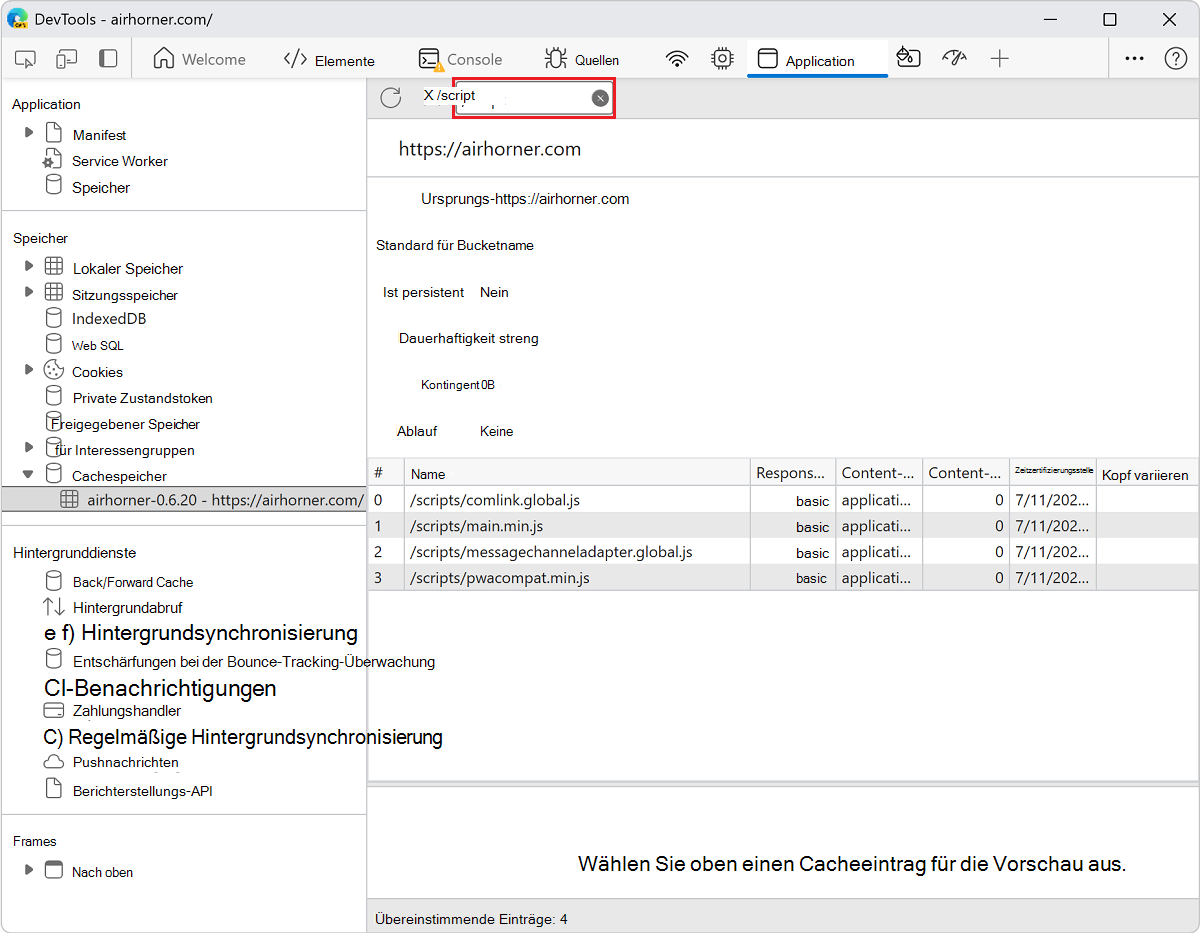The width and height of the screenshot is (1200, 933).
Task: Select IndexedDB in the sidebar
Action: click(109, 319)
